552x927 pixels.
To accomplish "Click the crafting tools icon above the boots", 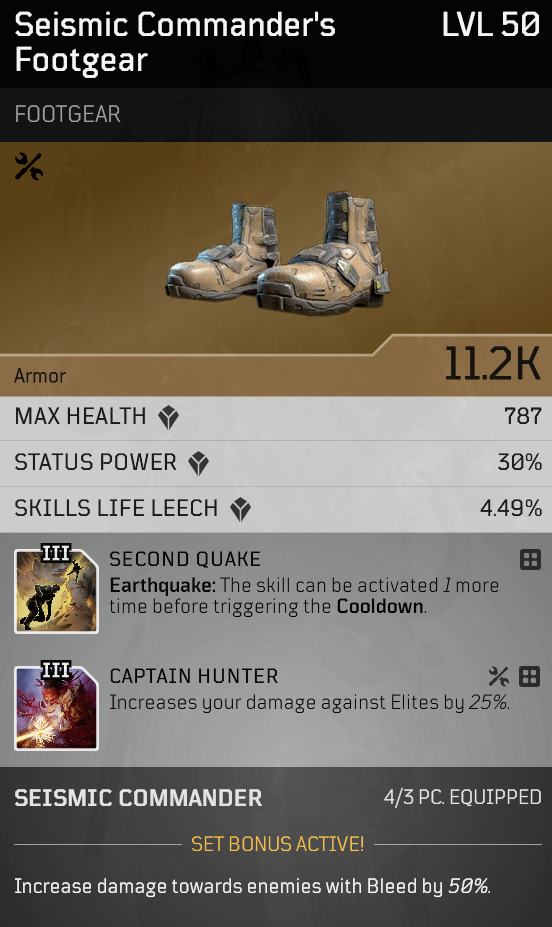I will click(28, 166).
